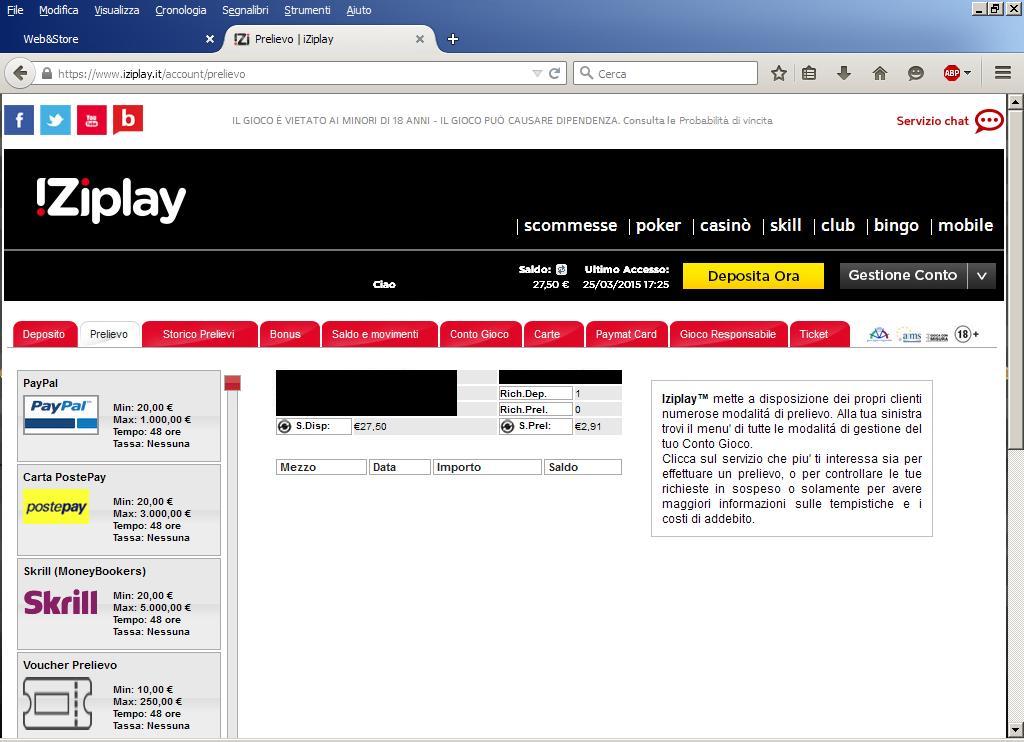
Task: Click the Skrill logo
Action: pyautogui.click(x=61, y=602)
